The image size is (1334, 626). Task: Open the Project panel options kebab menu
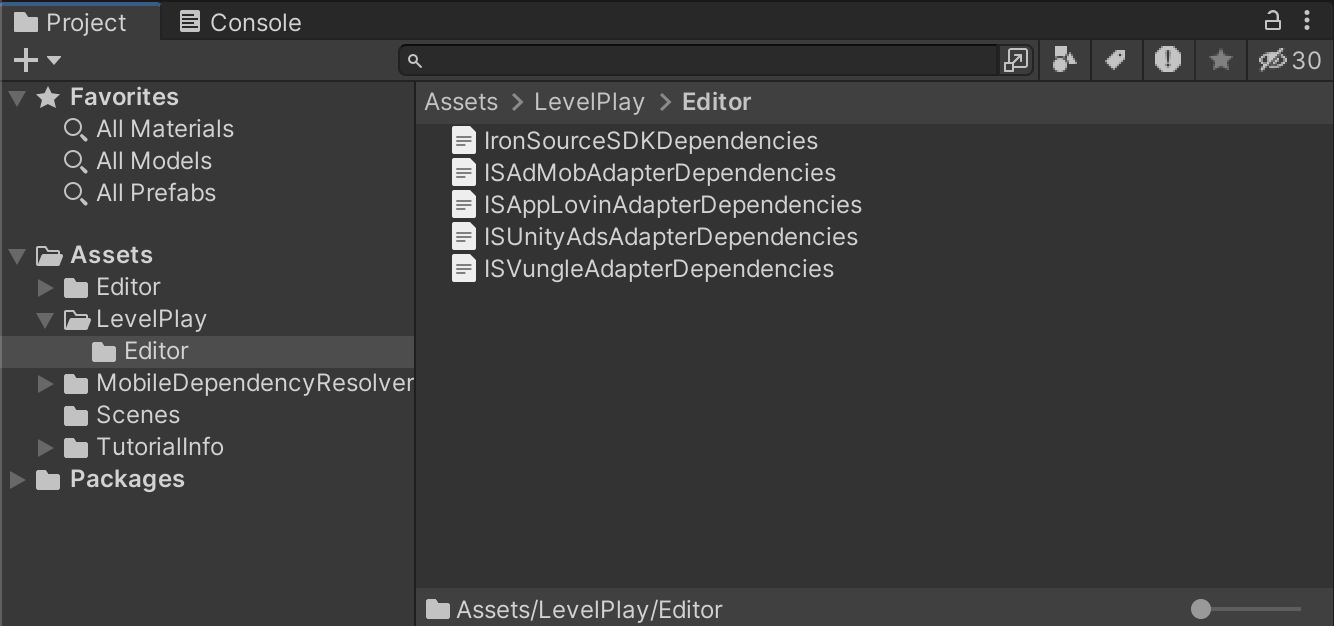coord(1307,20)
